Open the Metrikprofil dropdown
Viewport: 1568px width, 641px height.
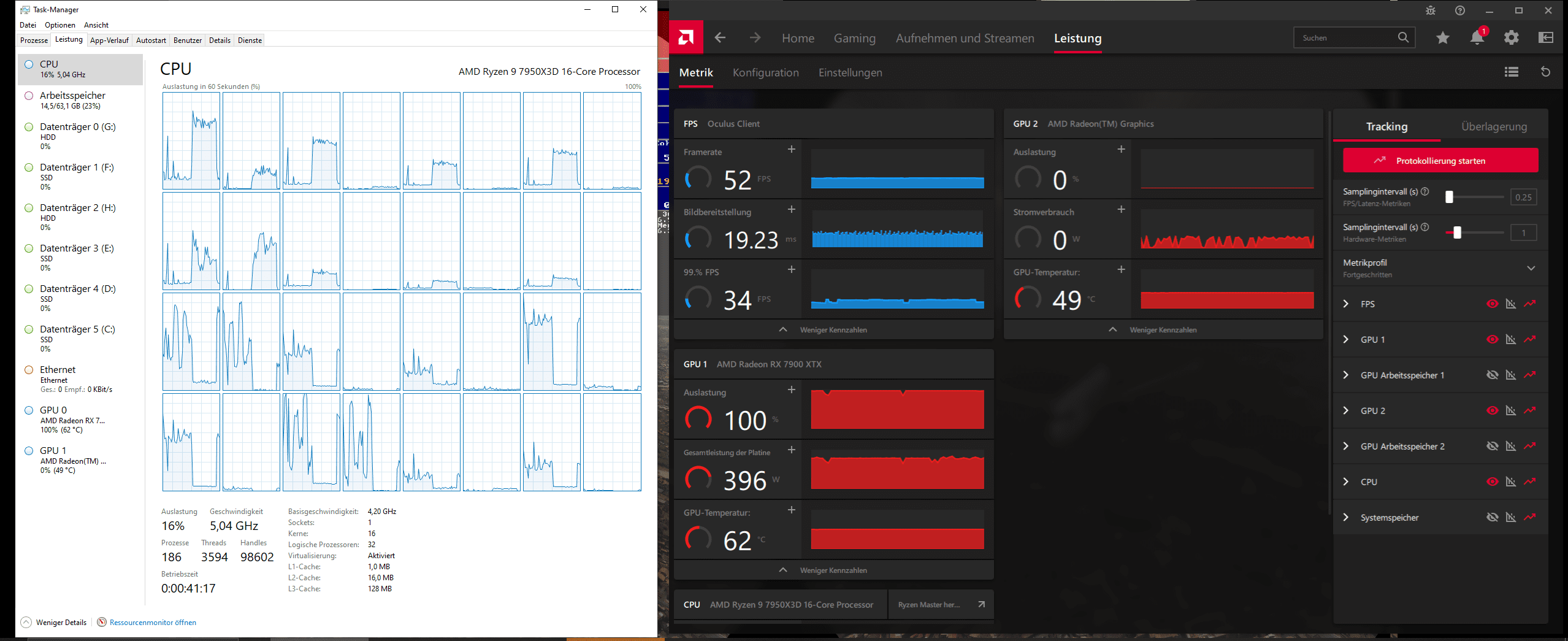click(x=1440, y=268)
